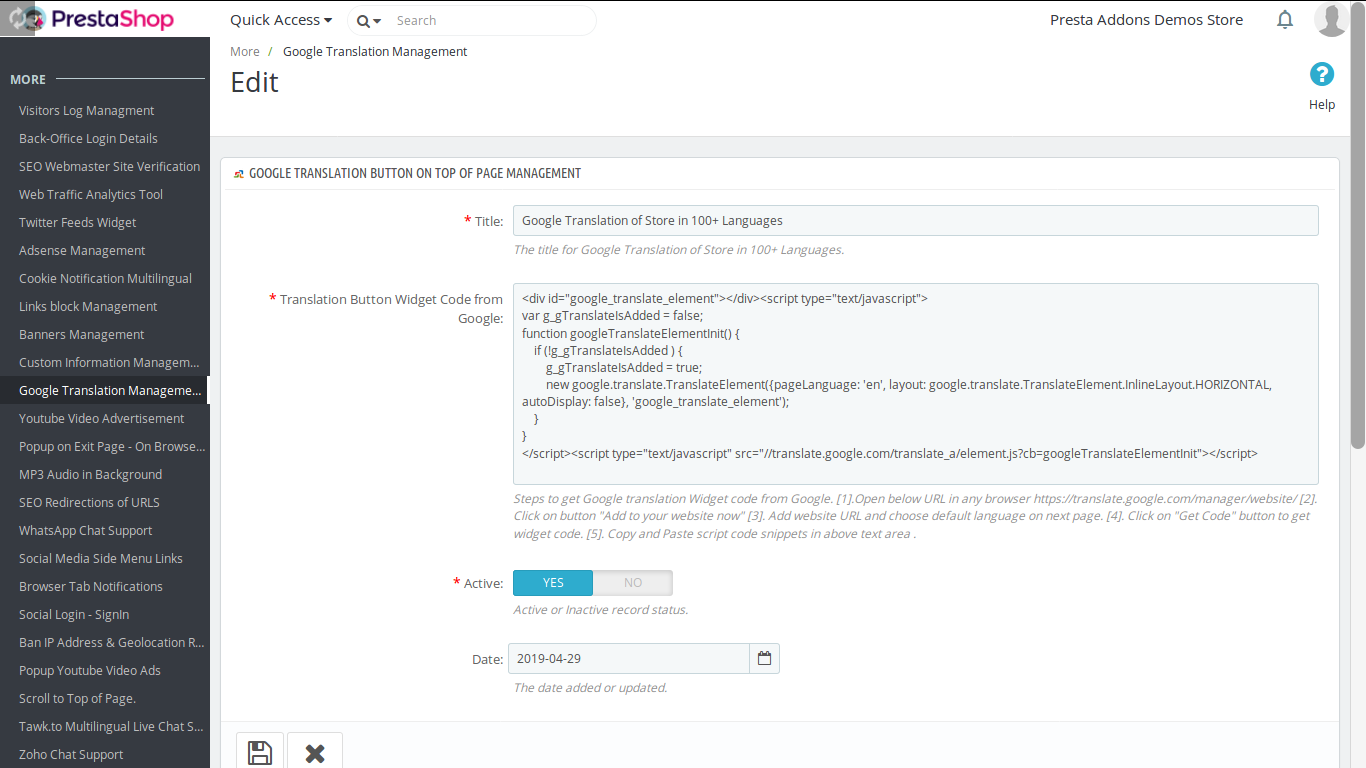Open search scope dropdown arrow
The image size is (1366, 768).
(x=377, y=21)
